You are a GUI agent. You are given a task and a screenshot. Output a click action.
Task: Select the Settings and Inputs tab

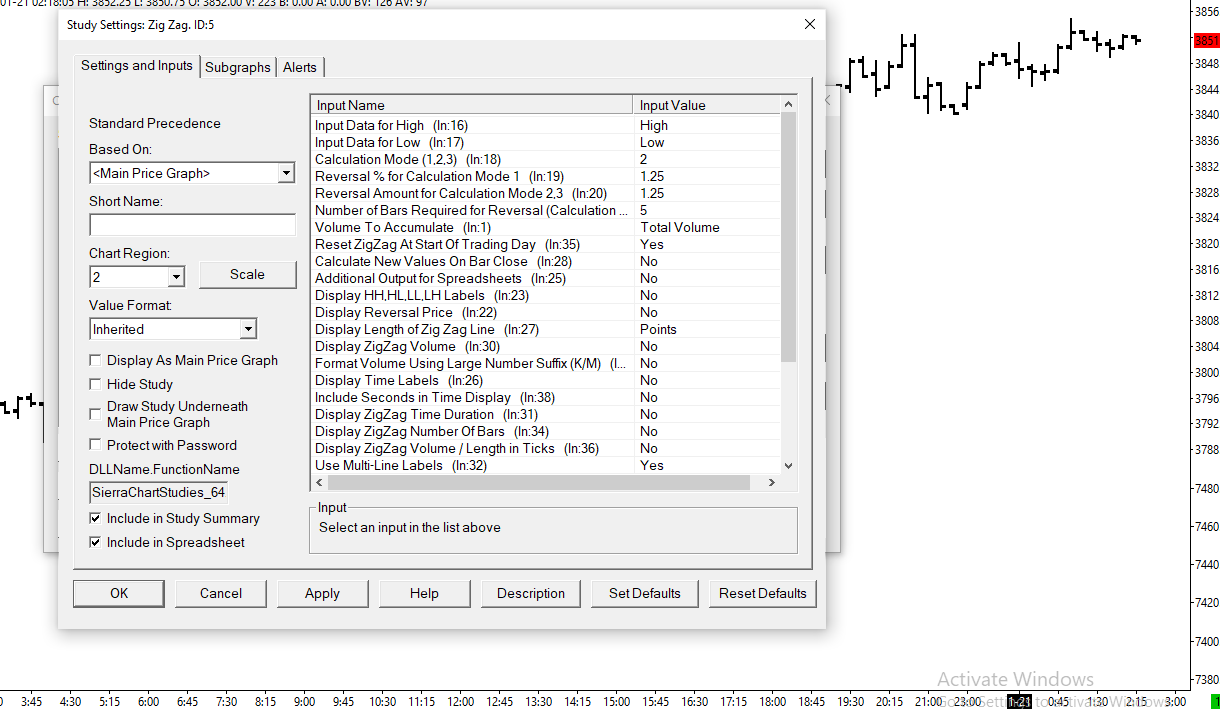click(x=137, y=65)
